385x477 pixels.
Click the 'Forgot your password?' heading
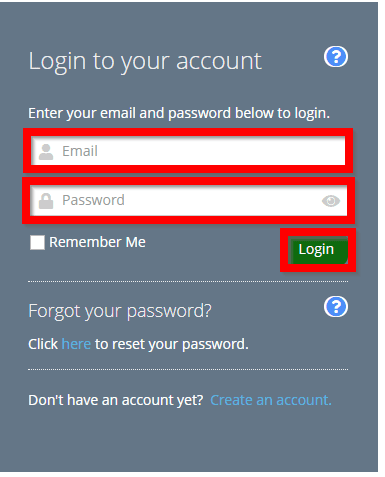(120, 311)
